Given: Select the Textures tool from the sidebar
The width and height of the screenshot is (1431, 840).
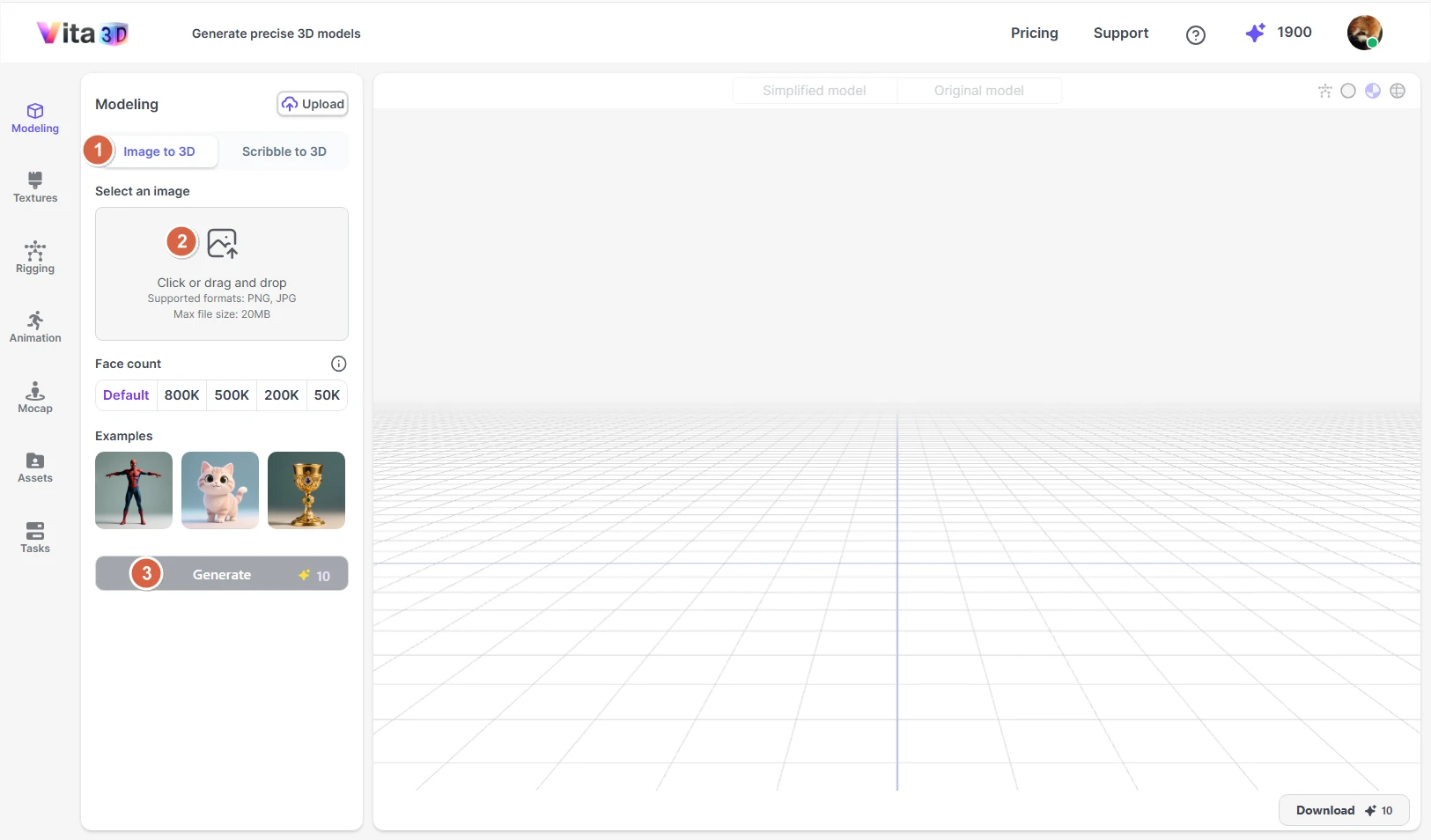Looking at the screenshot, I should coord(34,188).
